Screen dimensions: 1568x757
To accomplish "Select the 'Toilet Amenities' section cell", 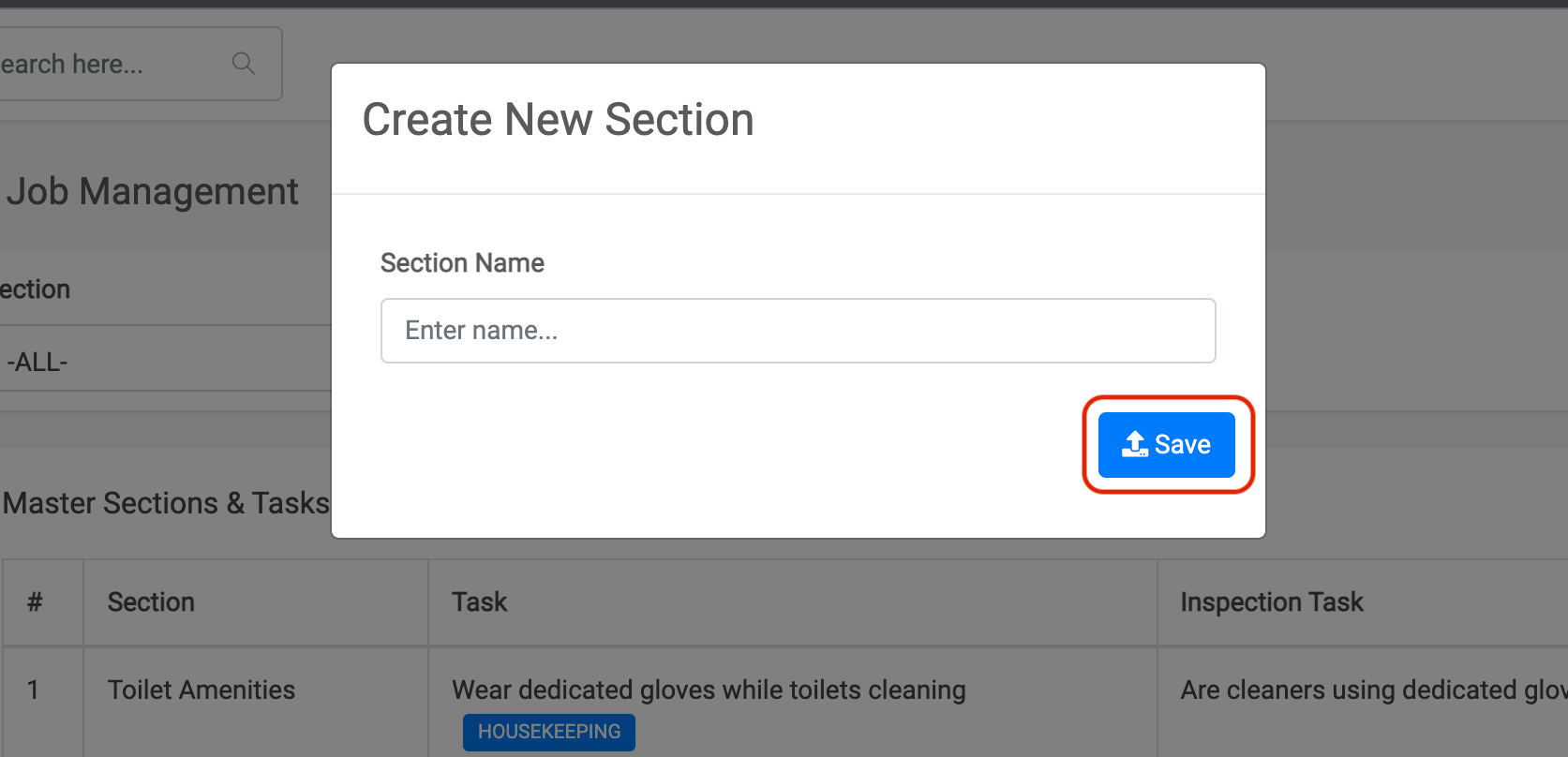I will click(x=201, y=690).
